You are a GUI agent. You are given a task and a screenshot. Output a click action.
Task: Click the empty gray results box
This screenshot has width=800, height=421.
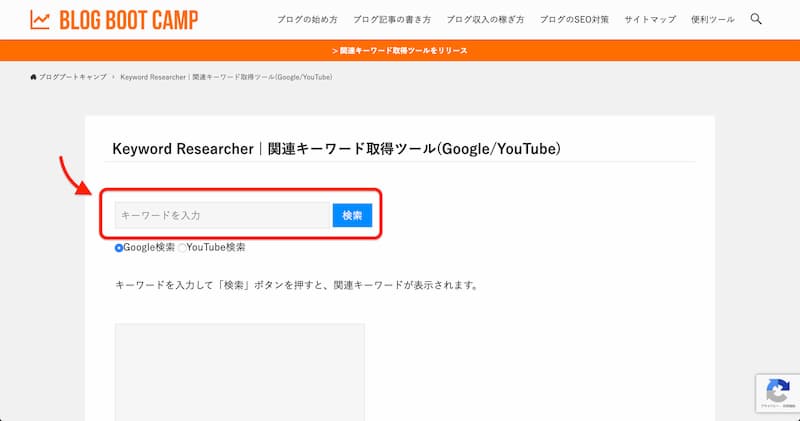tap(240, 372)
